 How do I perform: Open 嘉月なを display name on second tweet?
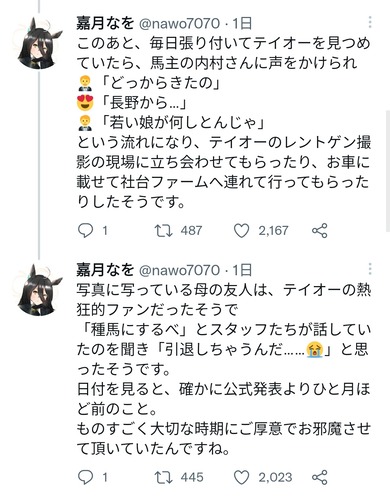[x=105, y=270]
